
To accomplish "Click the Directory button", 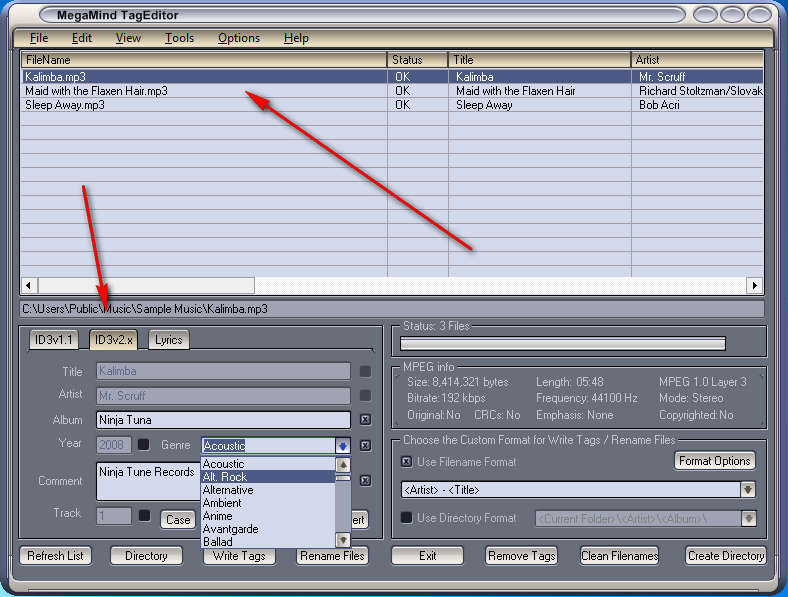I will click(146, 556).
